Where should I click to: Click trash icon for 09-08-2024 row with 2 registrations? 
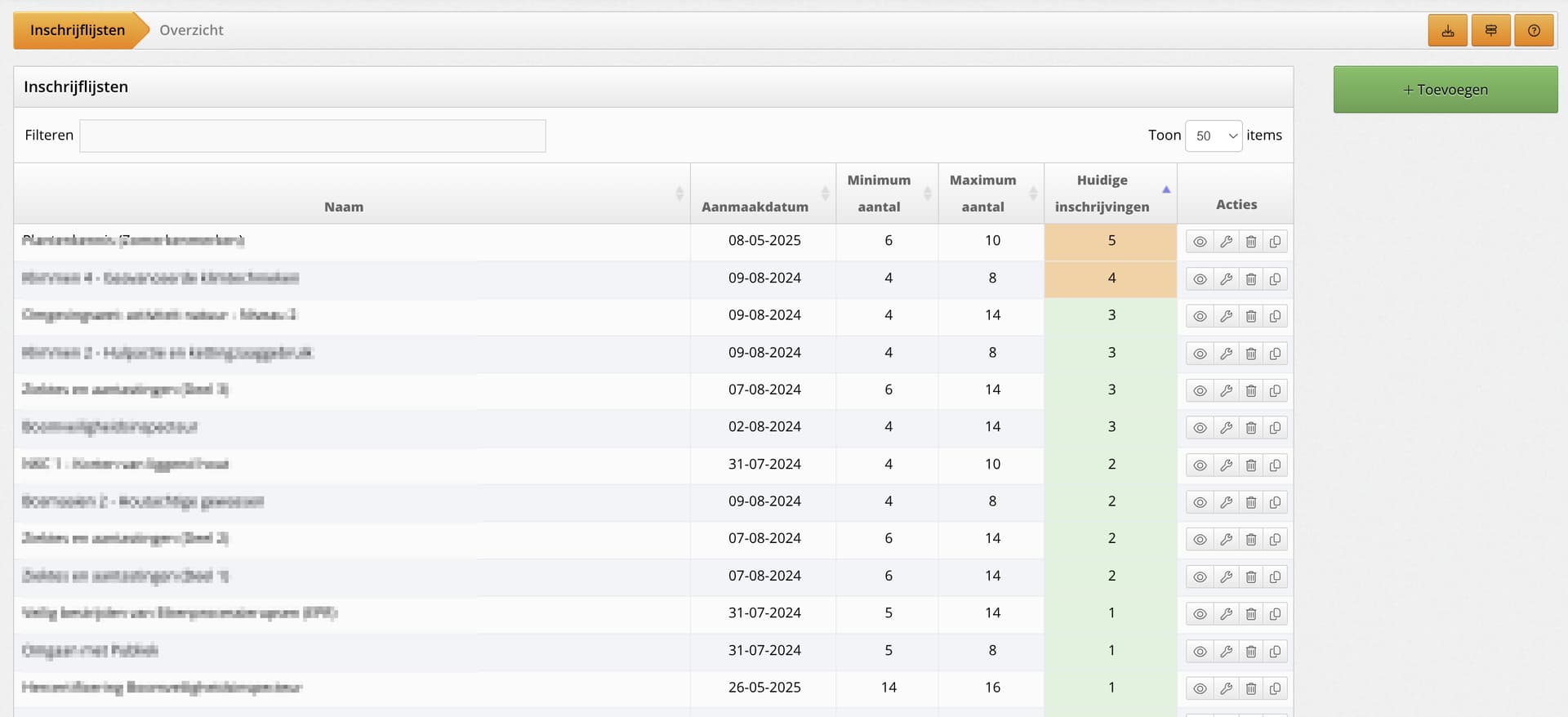coord(1250,502)
